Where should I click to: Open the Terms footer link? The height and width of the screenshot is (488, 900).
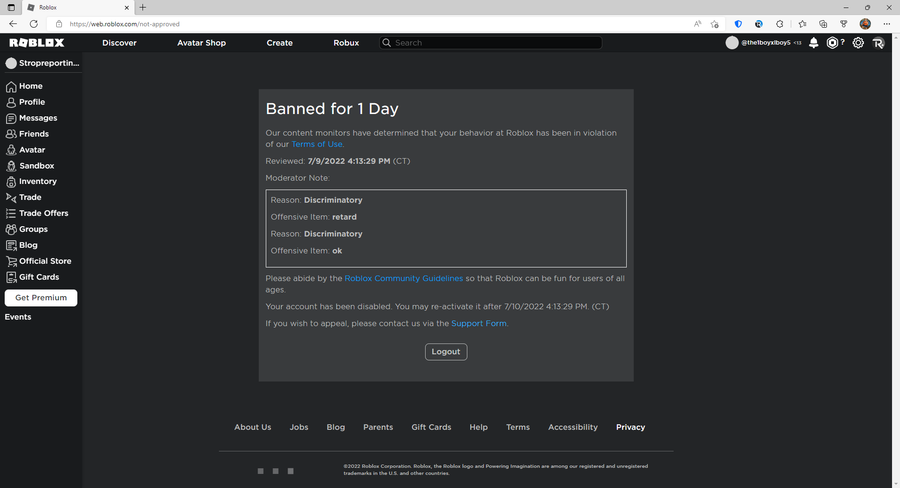coord(518,427)
